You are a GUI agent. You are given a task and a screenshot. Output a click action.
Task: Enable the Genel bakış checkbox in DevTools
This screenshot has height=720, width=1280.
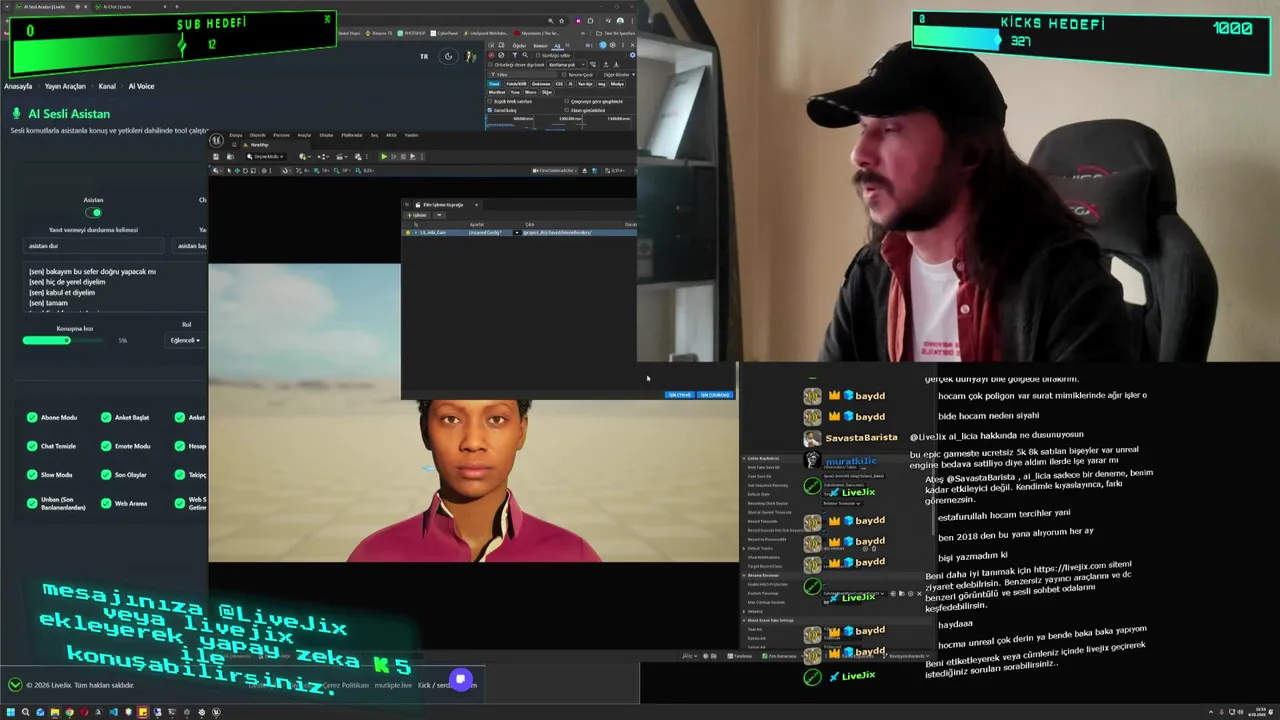tap(490, 110)
